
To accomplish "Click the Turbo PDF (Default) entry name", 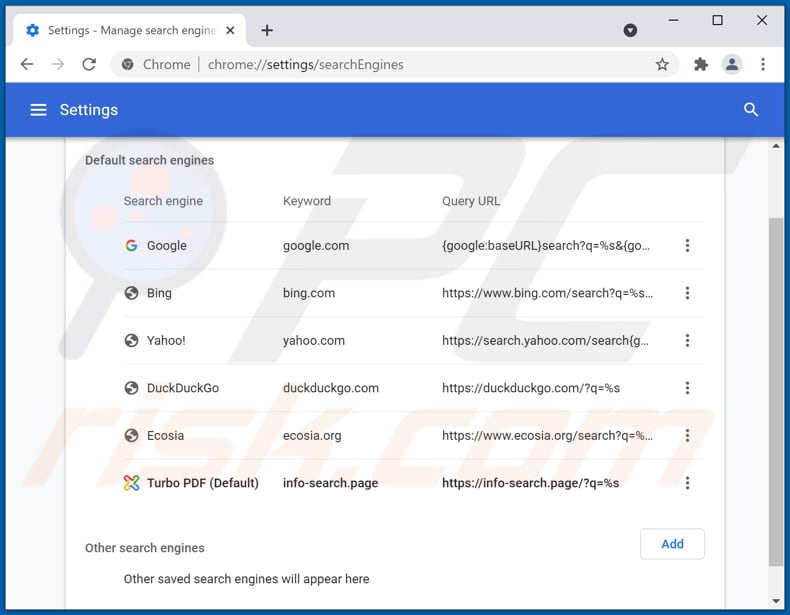I will point(203,483).
